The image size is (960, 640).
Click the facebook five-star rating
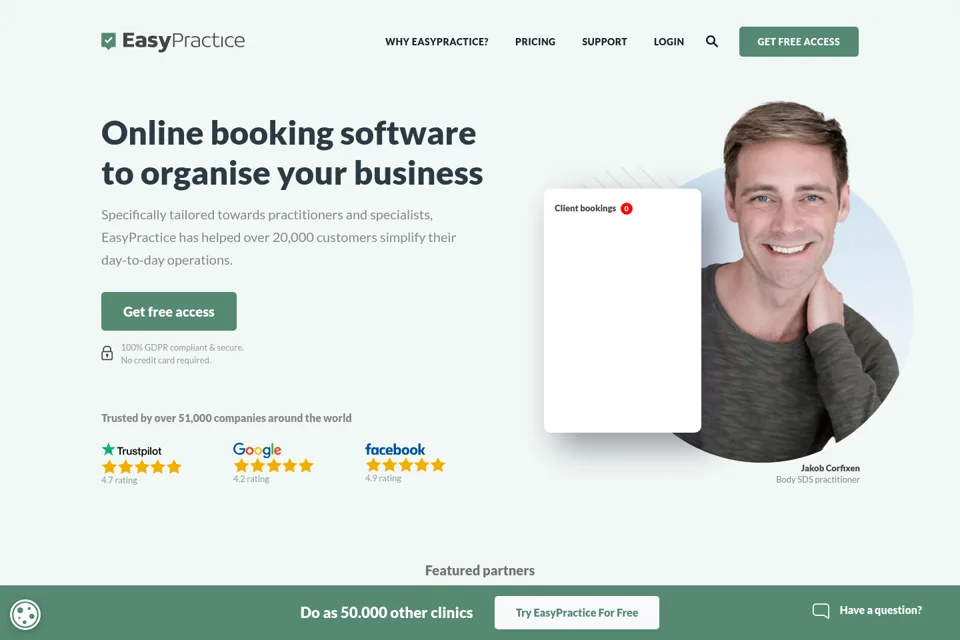tap(405, 465)
